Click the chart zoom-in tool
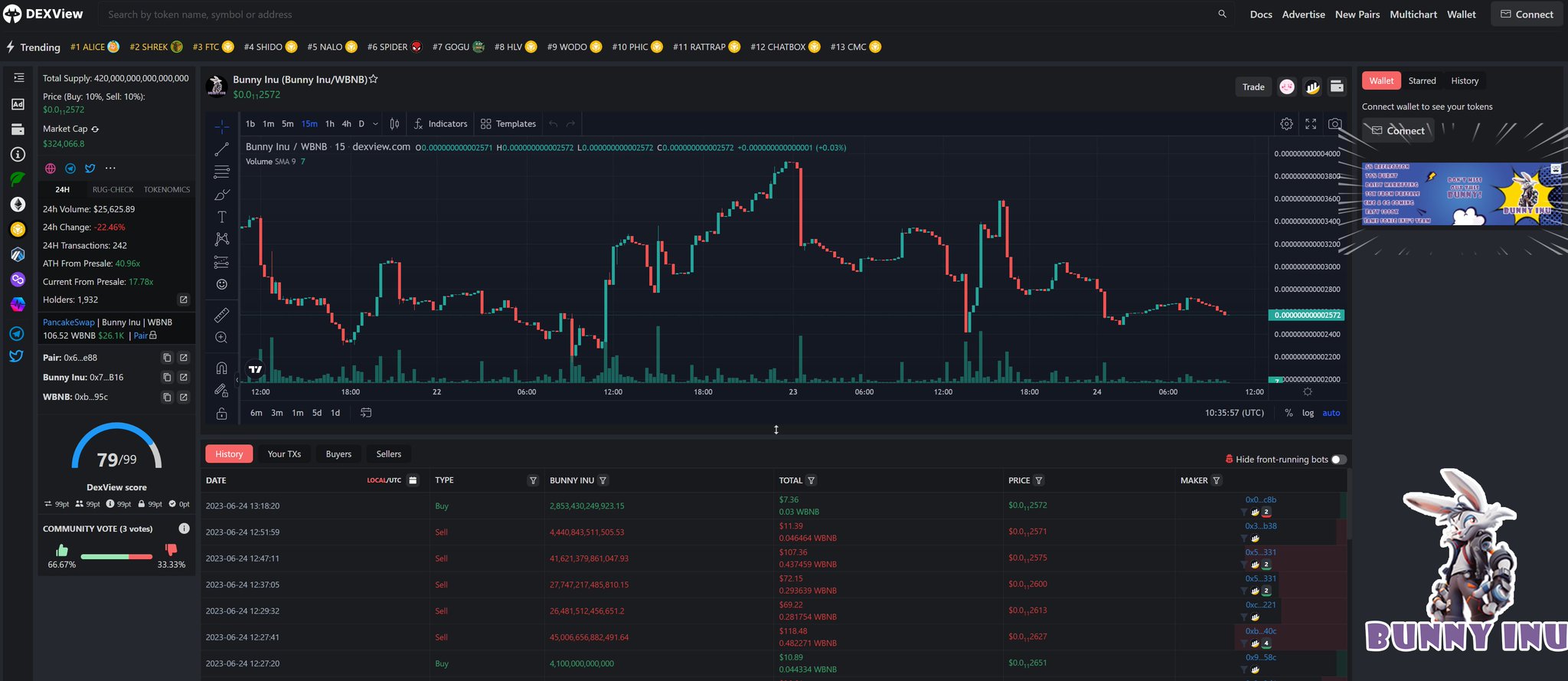Image resolution: width=1568 pixels, height=681 pixels. (221, 337)
